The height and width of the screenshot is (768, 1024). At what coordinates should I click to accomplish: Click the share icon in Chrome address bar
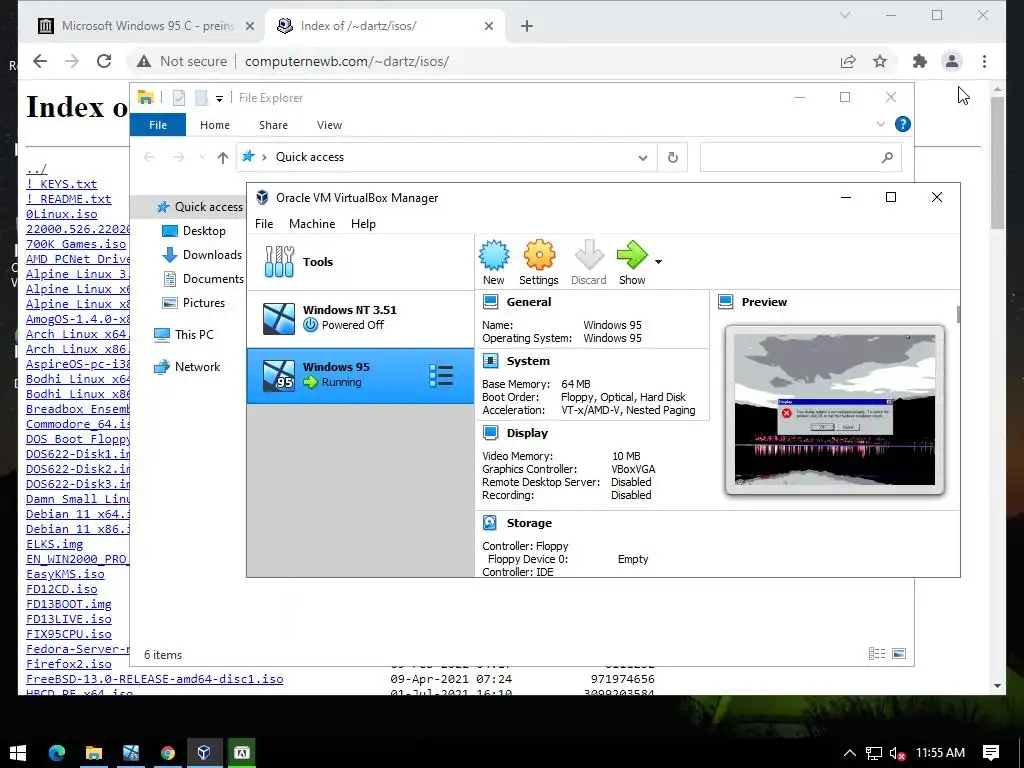(x=848, y=61)
